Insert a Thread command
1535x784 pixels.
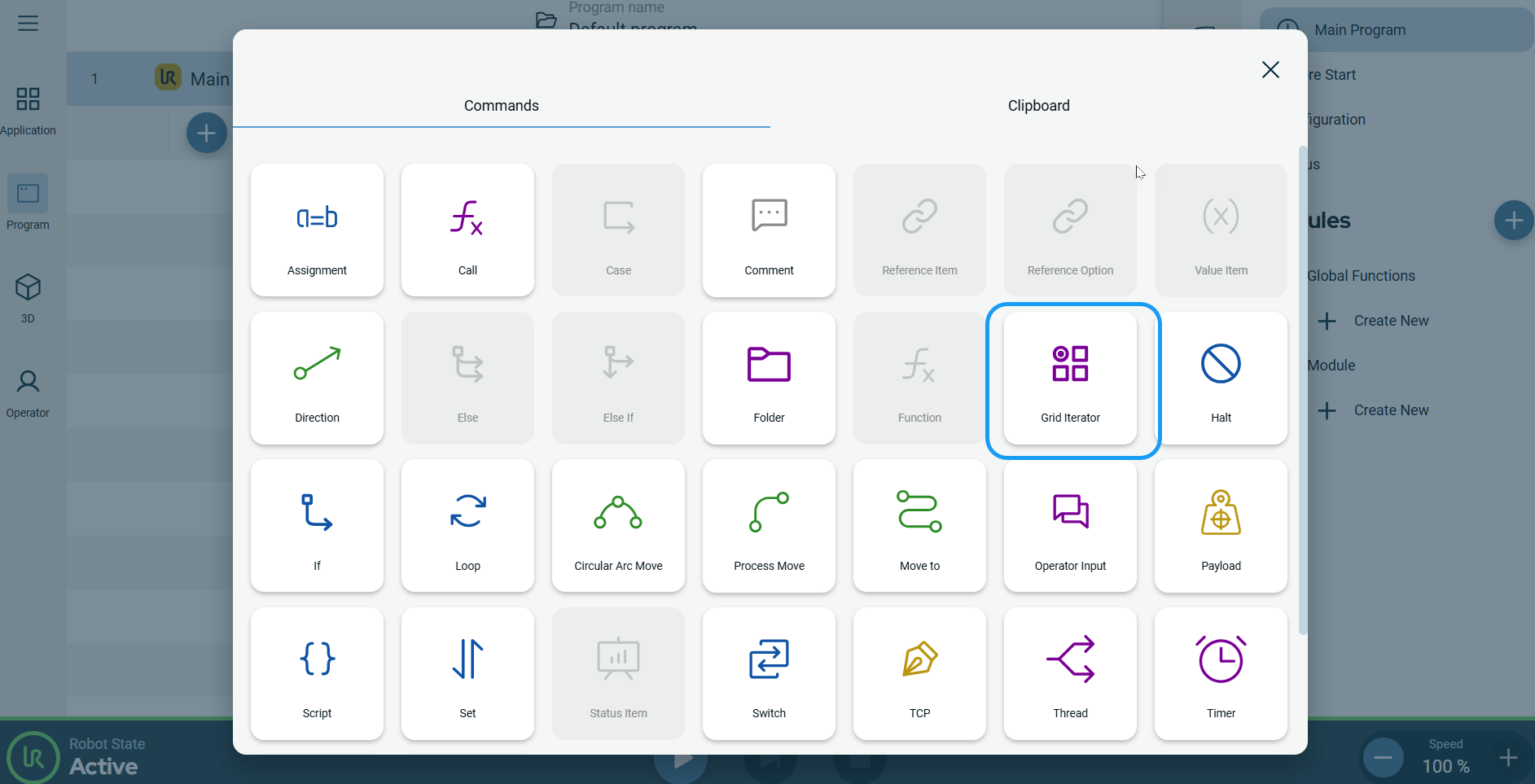point(1070,673)
